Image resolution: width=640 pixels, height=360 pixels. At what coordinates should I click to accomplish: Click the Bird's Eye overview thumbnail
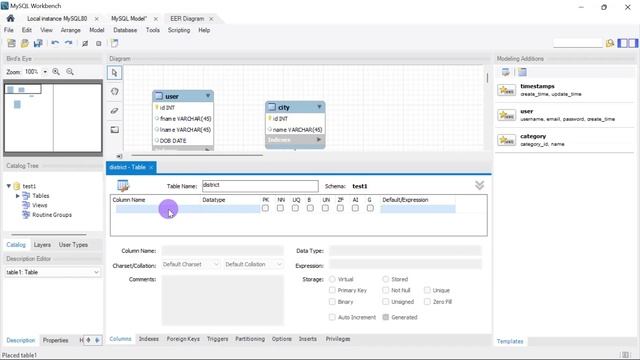(53, 118)
